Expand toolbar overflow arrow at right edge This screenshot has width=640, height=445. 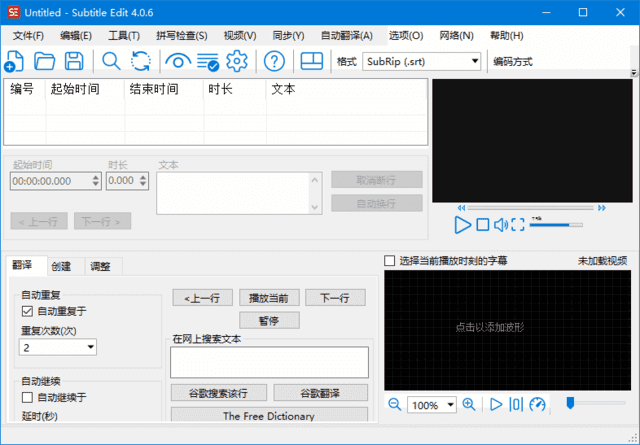coord(633,73)
